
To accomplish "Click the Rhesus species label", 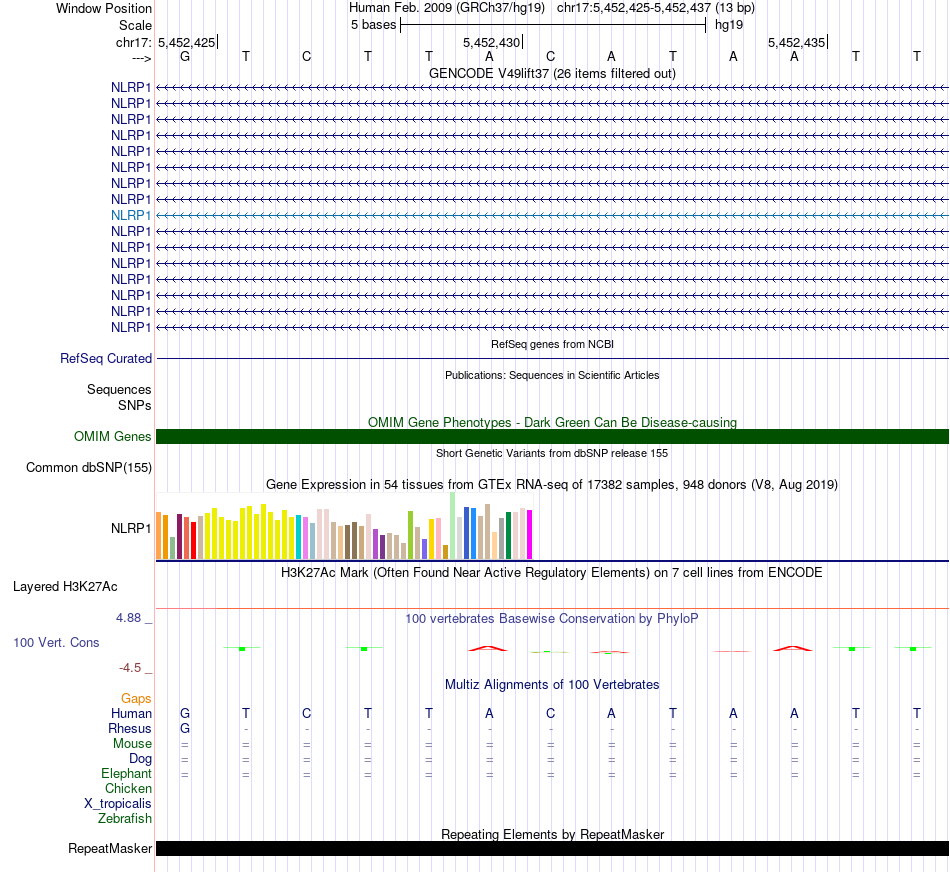I will (x=130, y=728).
